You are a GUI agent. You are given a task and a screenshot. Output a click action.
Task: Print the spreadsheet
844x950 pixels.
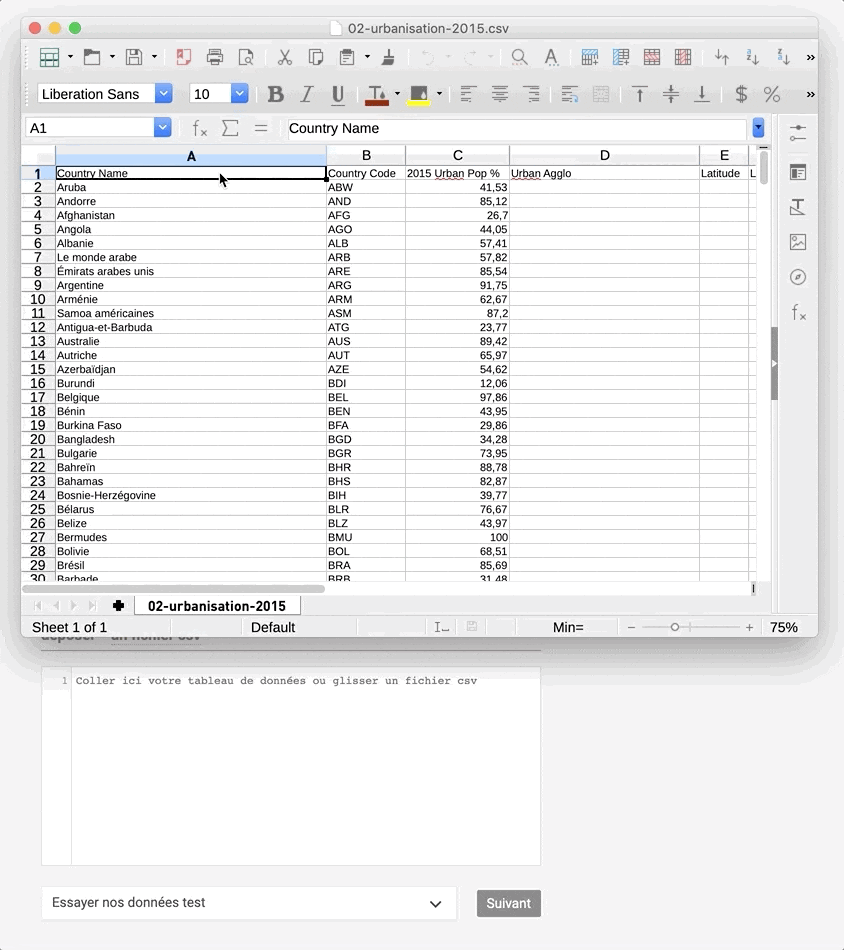pyautogui.click(x=214, y=58)
